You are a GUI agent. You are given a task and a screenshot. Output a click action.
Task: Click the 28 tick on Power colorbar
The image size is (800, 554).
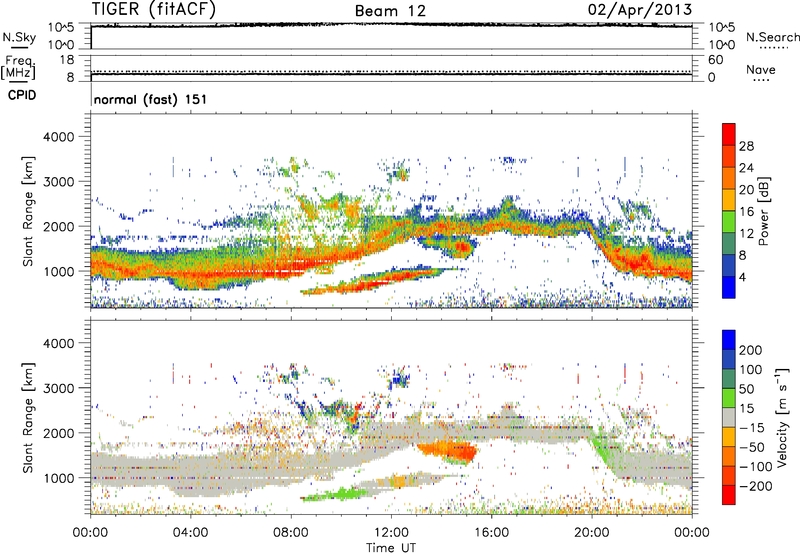click(x=746, y=146)
